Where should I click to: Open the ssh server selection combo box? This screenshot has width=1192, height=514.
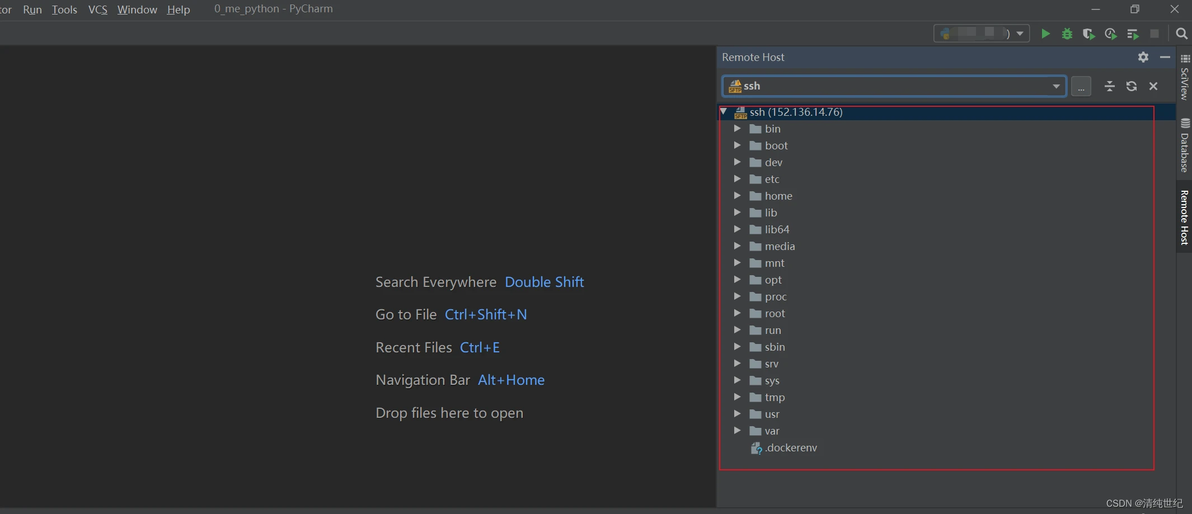(894, 86)
